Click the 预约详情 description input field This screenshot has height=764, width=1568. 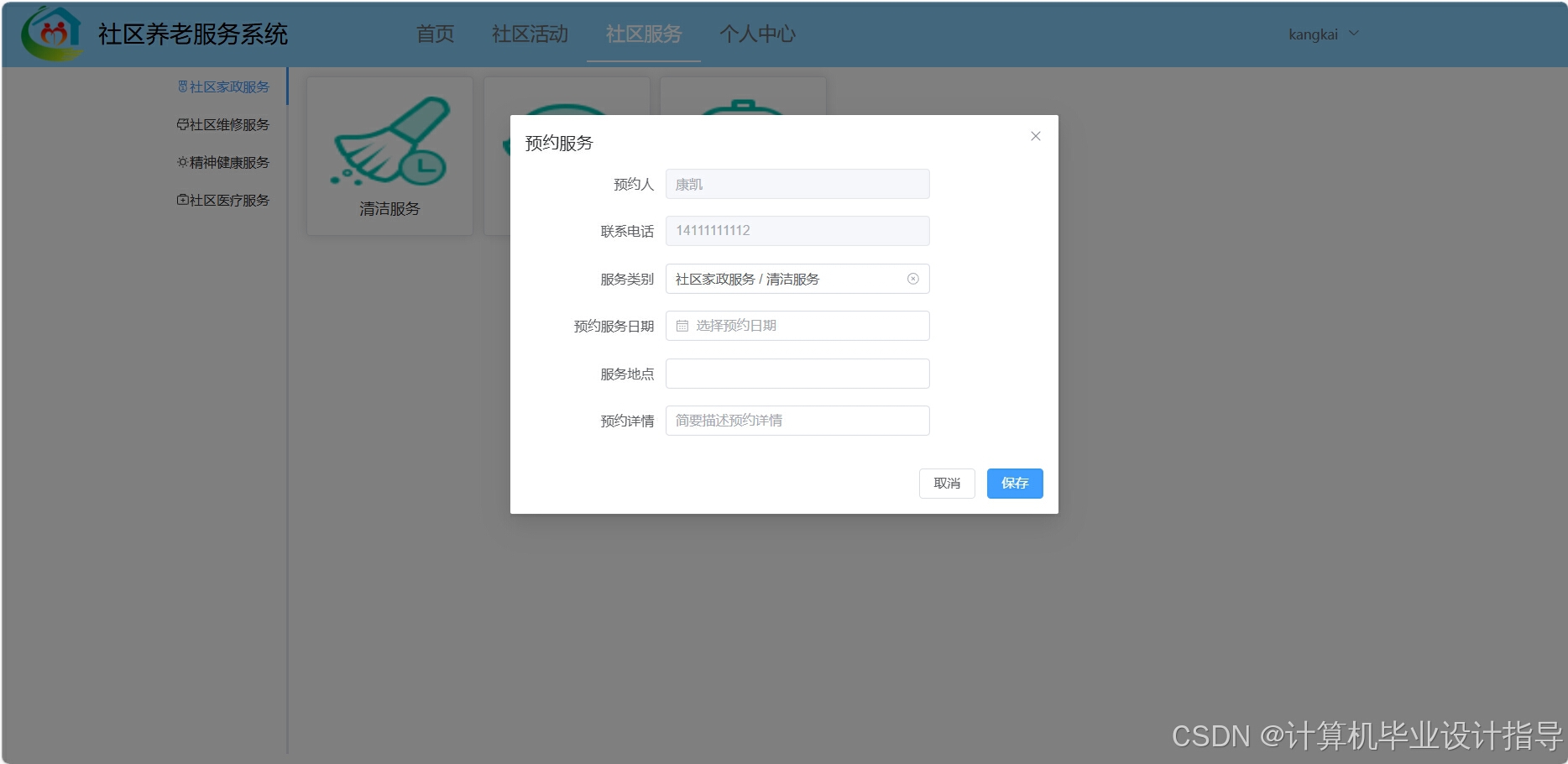(x=796, y=420)
